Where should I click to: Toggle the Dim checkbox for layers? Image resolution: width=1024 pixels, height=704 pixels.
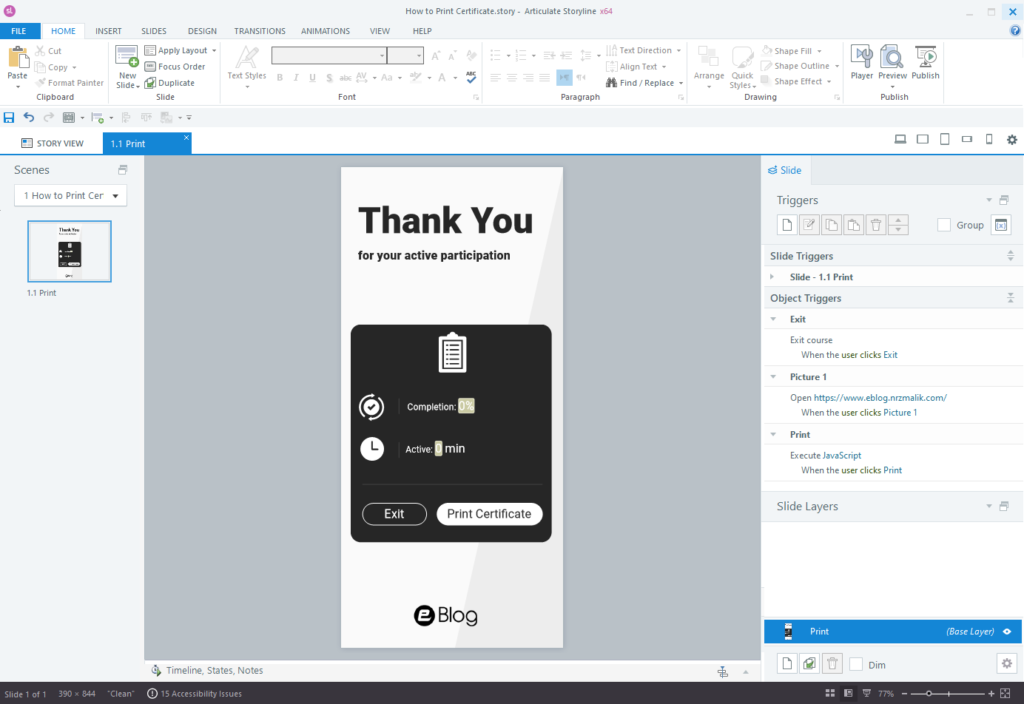(856, 664)
